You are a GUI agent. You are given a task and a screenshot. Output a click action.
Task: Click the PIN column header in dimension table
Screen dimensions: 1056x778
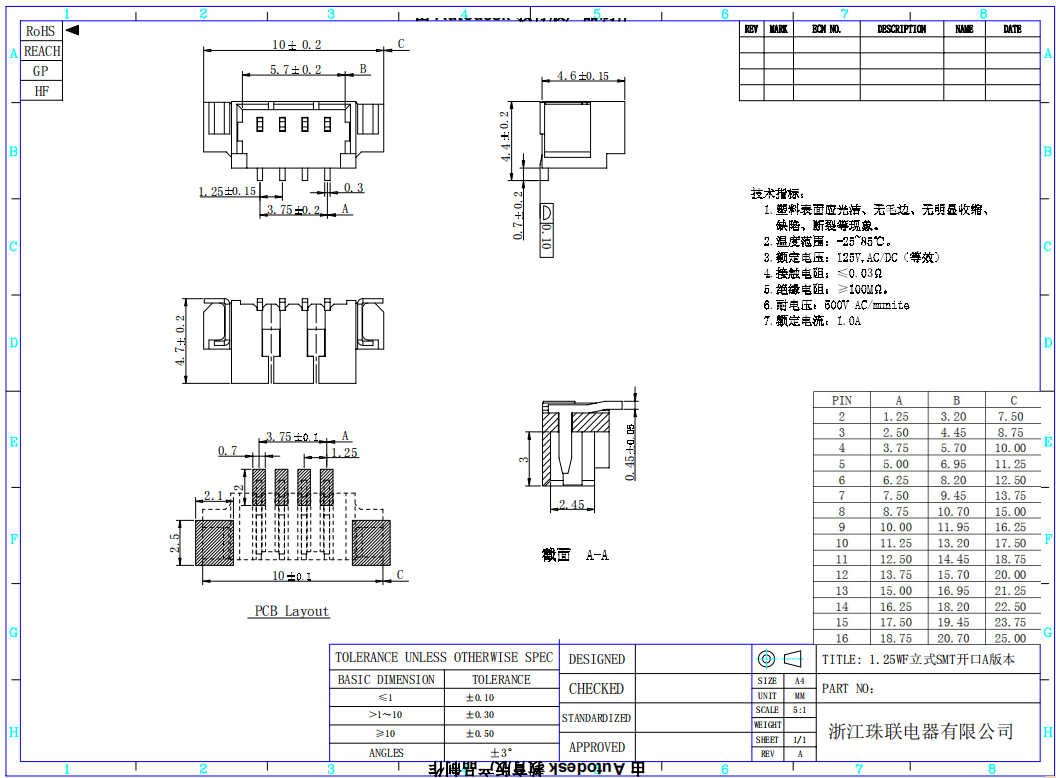[x=841, y=400]
